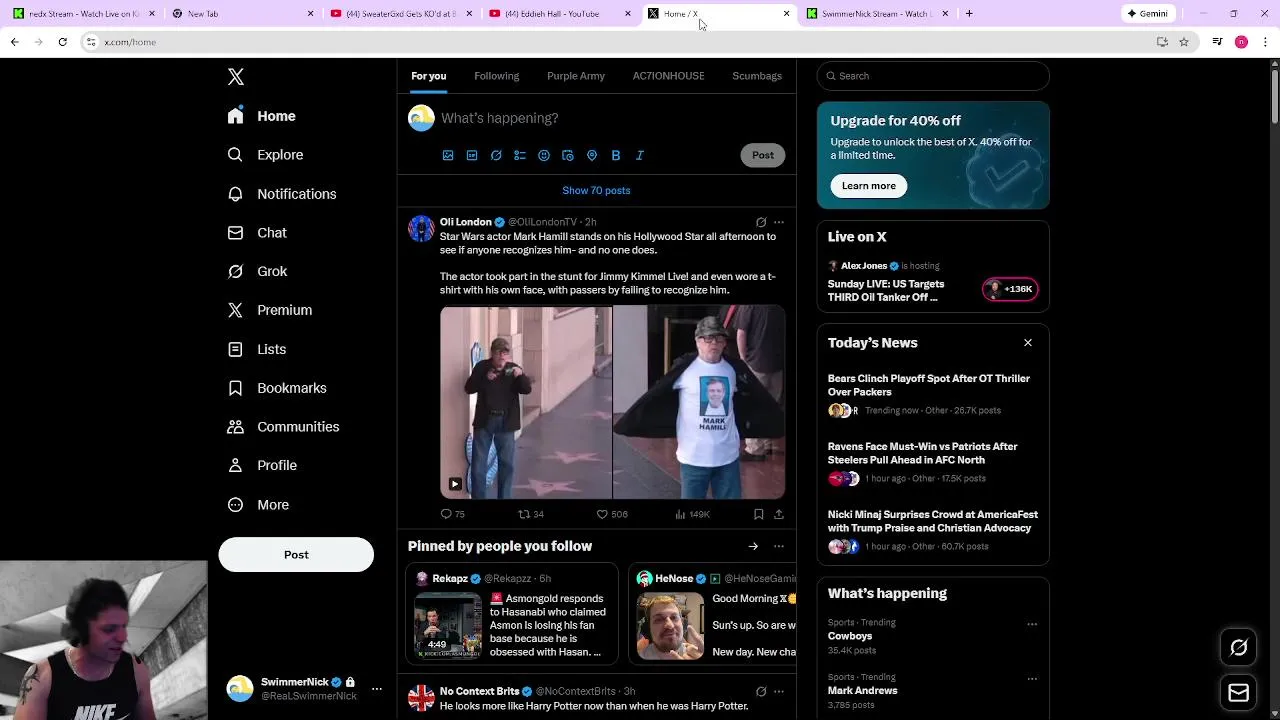Screen dimensions: 1280x720
Task: Switch to AC7IONHOUSE tab
Action: tap(668, 76)
